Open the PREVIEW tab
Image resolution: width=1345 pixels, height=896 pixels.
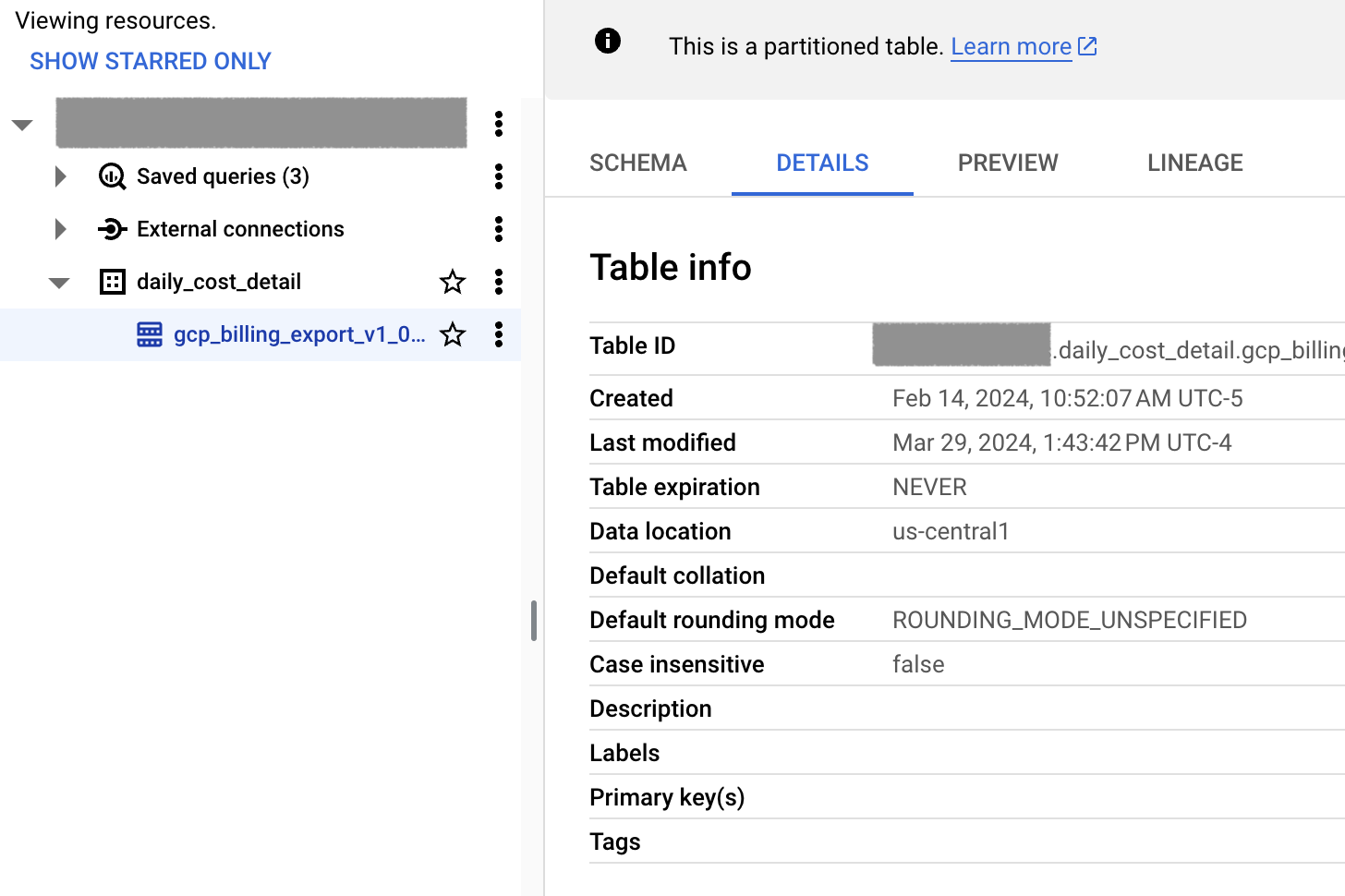point(1008,163)
